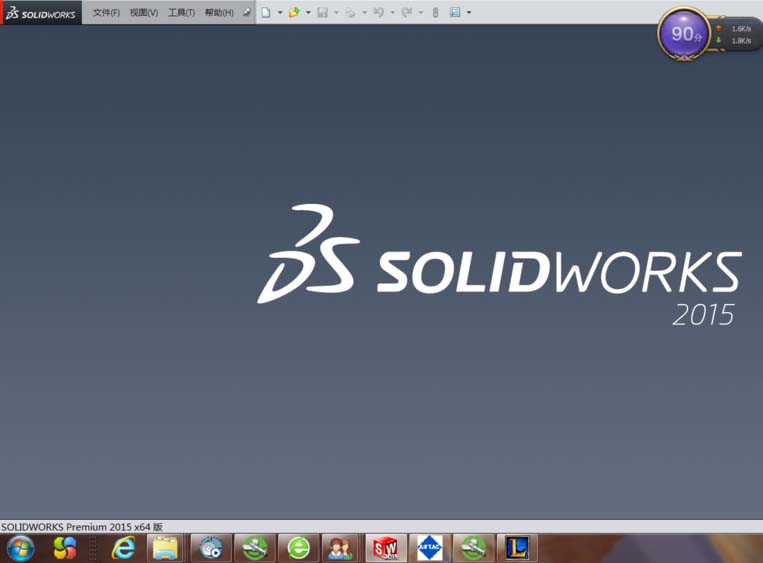Switch to the SW 2015 SolidWorks taskbar button
Image resolution: width=763 pixels, height=563 pixels.
pos(385,548)
